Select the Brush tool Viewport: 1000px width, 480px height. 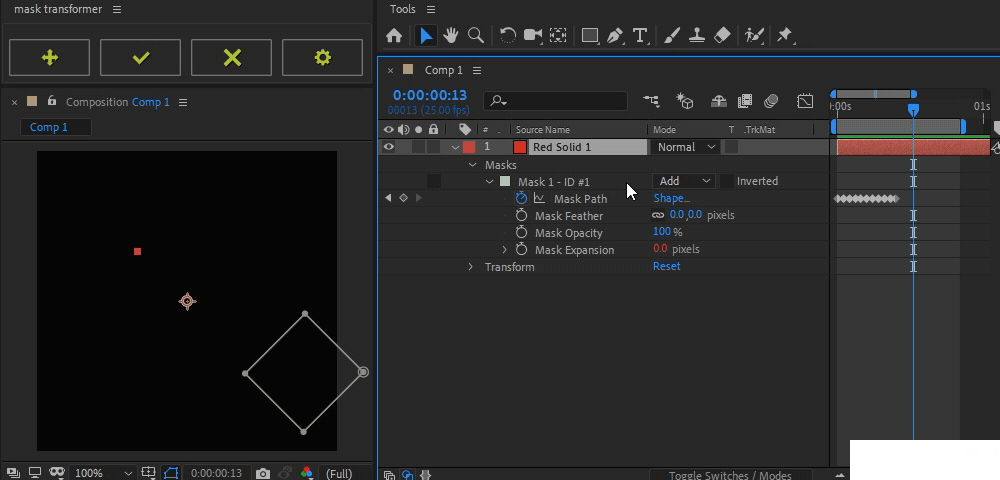tap(672, 35)
